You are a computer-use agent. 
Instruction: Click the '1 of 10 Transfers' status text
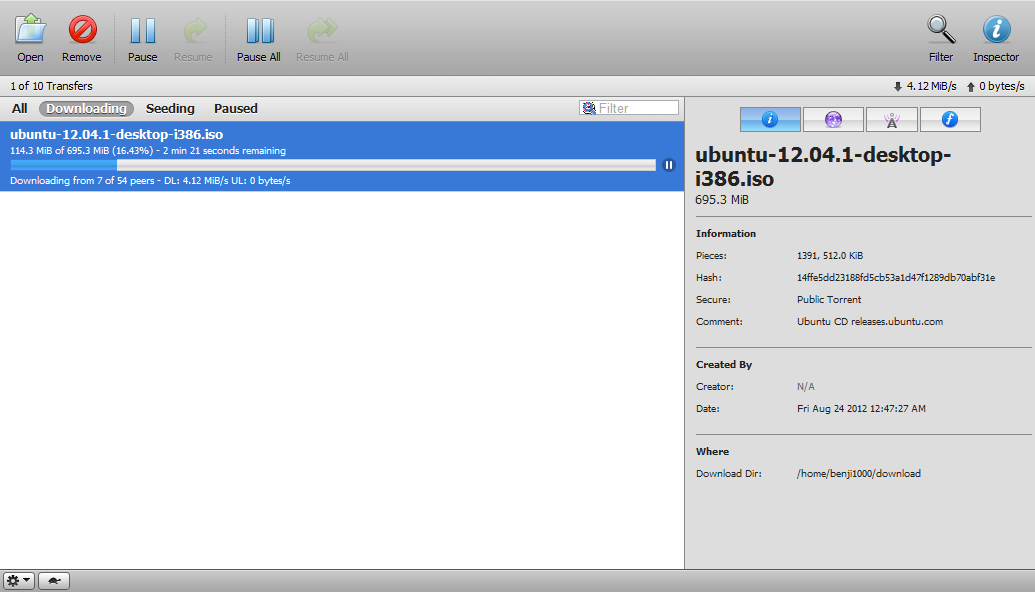(51, 86)
